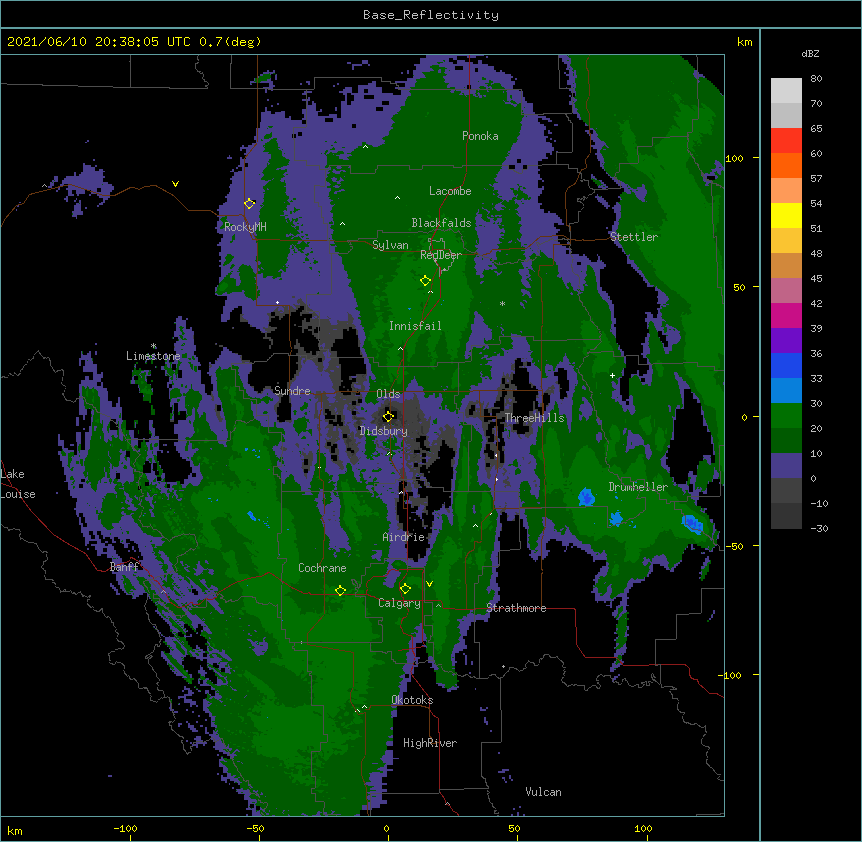Click the Blackfalds city label
This screenshot has height=842, width=862.
[441, 223]
